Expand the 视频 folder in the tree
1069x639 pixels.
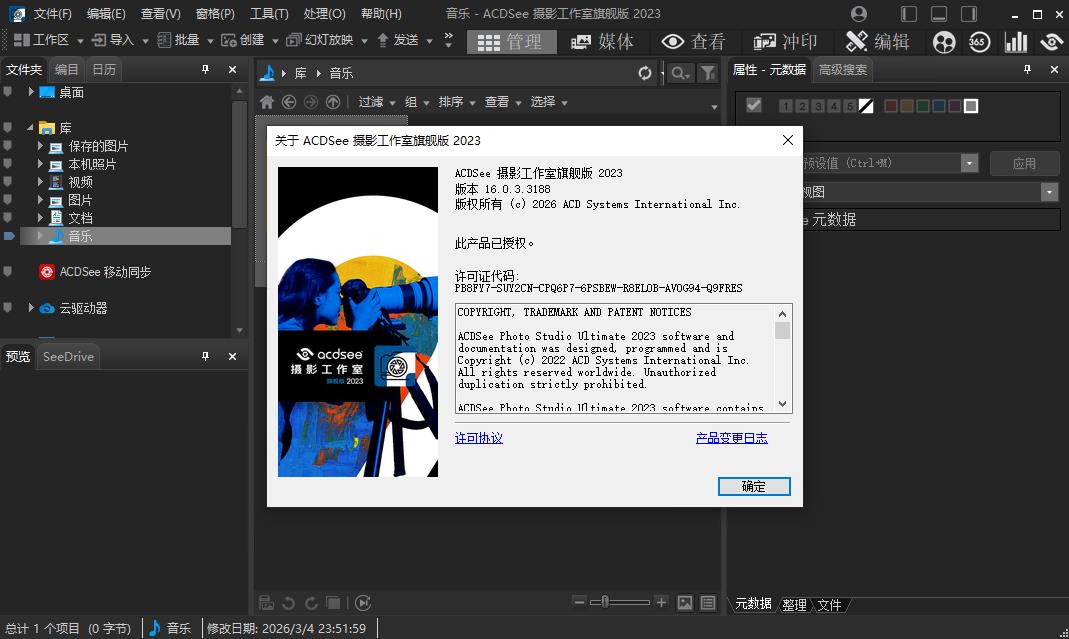(41, 182)
